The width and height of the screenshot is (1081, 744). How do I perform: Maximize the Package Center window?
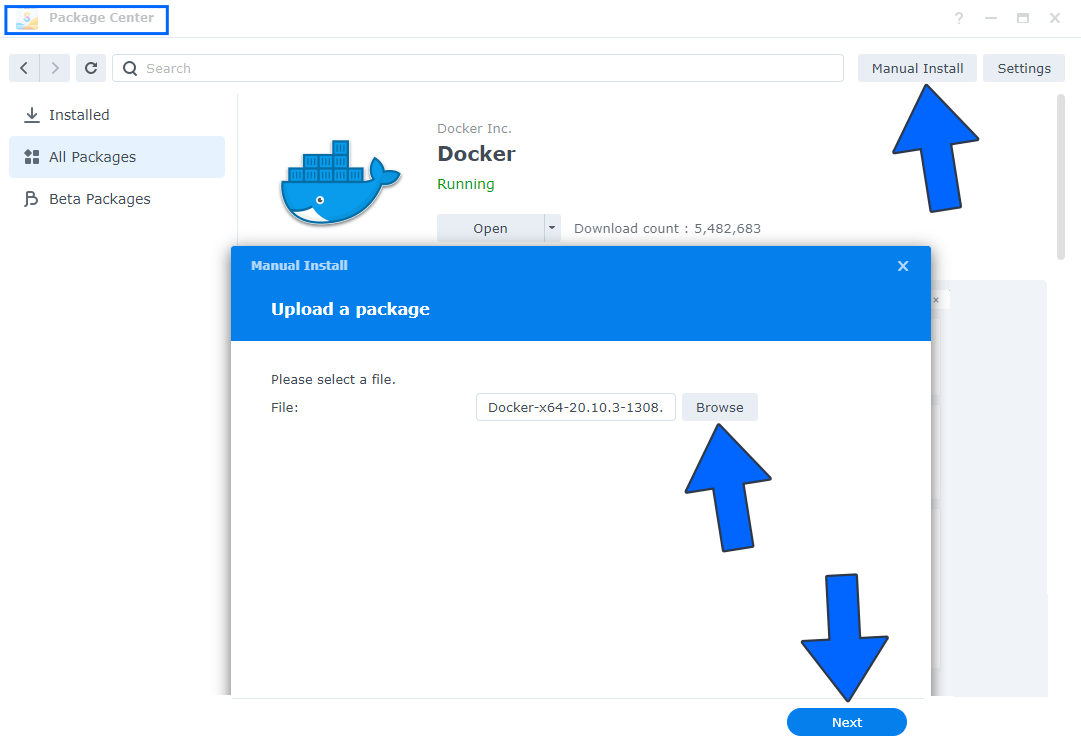1023,19
